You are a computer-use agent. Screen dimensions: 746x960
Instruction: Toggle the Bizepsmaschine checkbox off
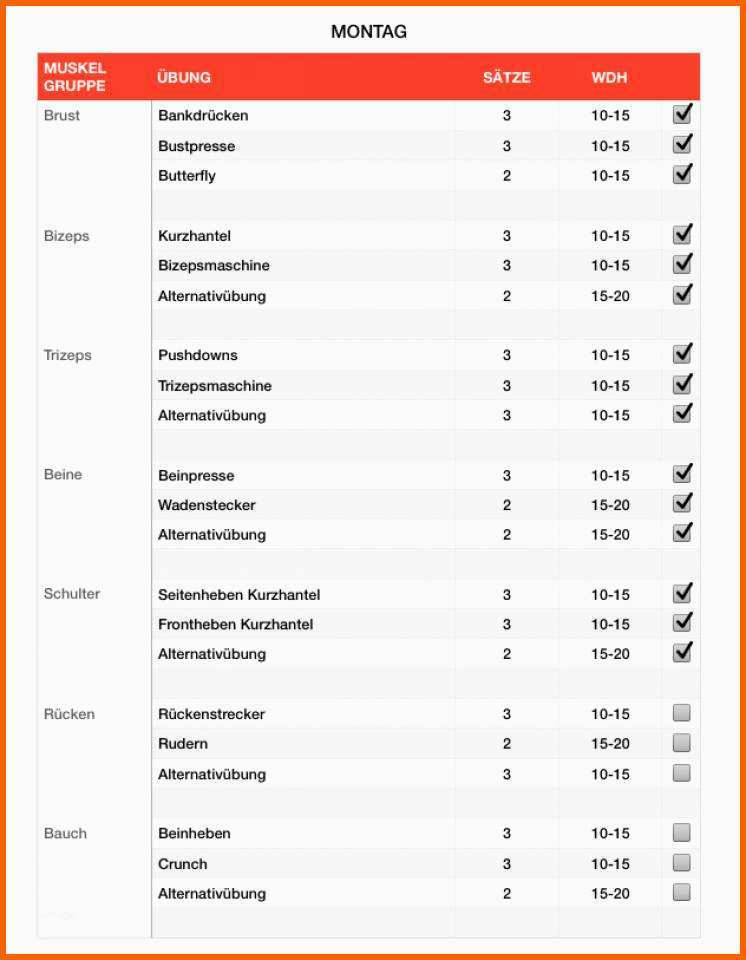point(682,265)
